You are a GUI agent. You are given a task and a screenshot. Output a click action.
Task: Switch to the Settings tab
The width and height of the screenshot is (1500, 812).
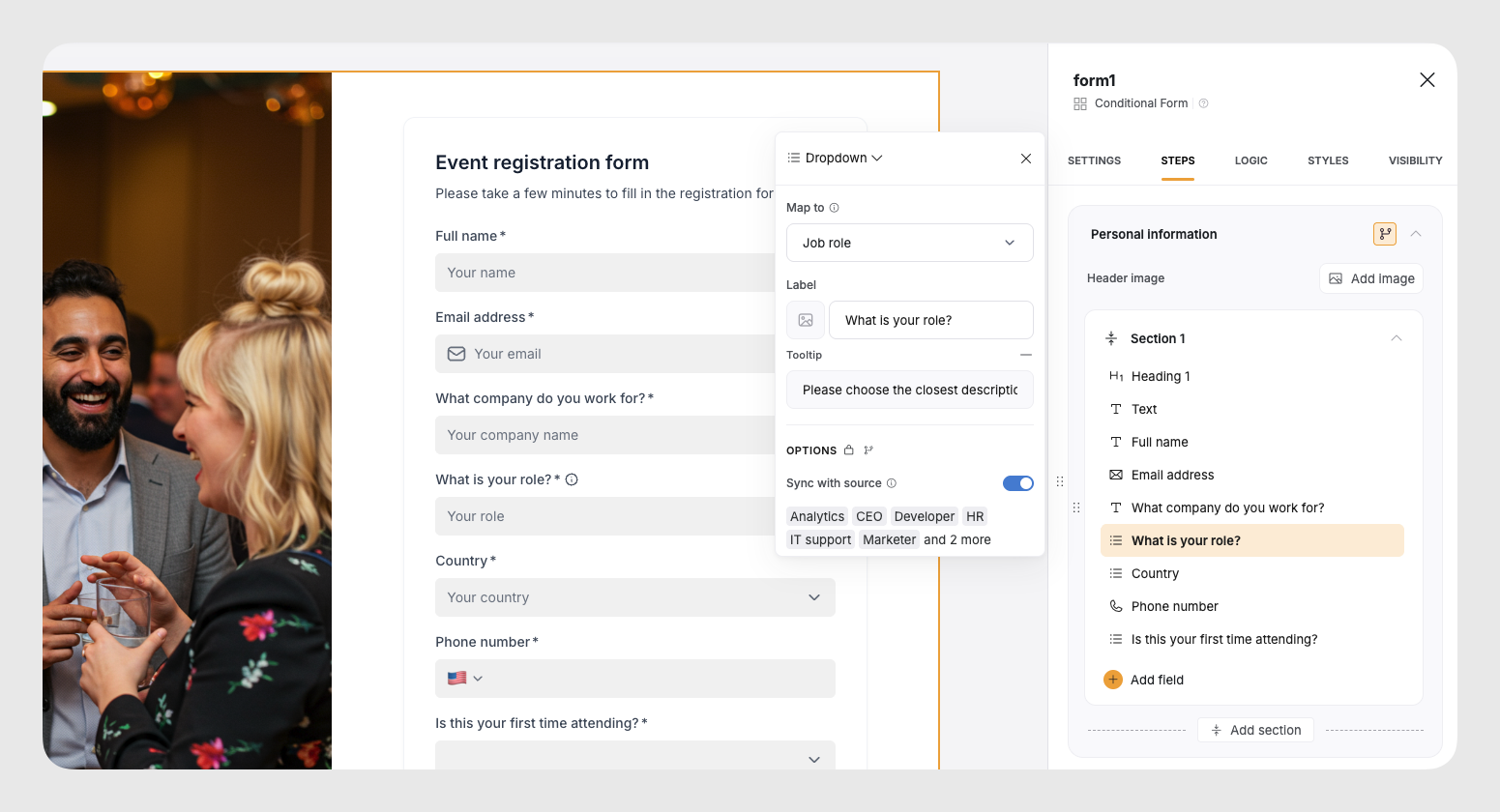(1094, 160)
